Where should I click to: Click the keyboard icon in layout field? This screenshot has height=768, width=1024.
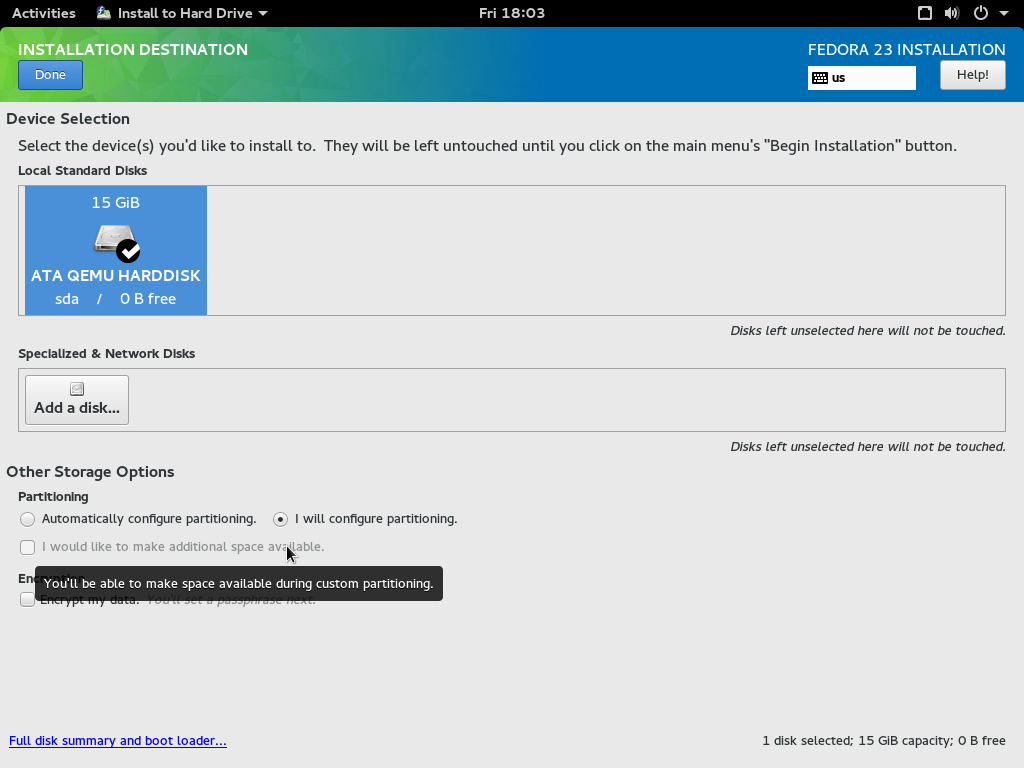(x=820, y=78)
